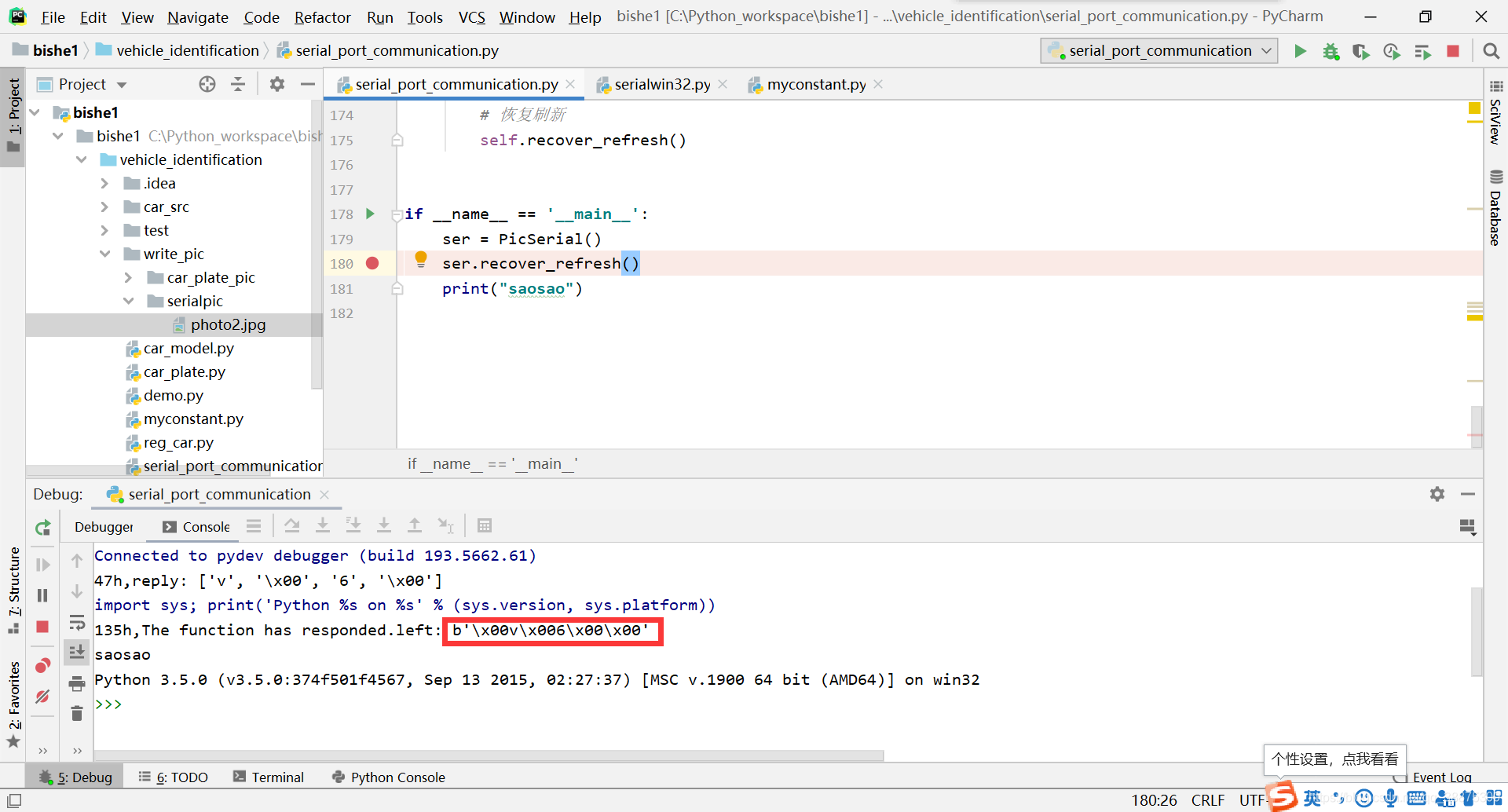
Task: Open the Project view dropdown arrow
Action: (x=122, y=85)
